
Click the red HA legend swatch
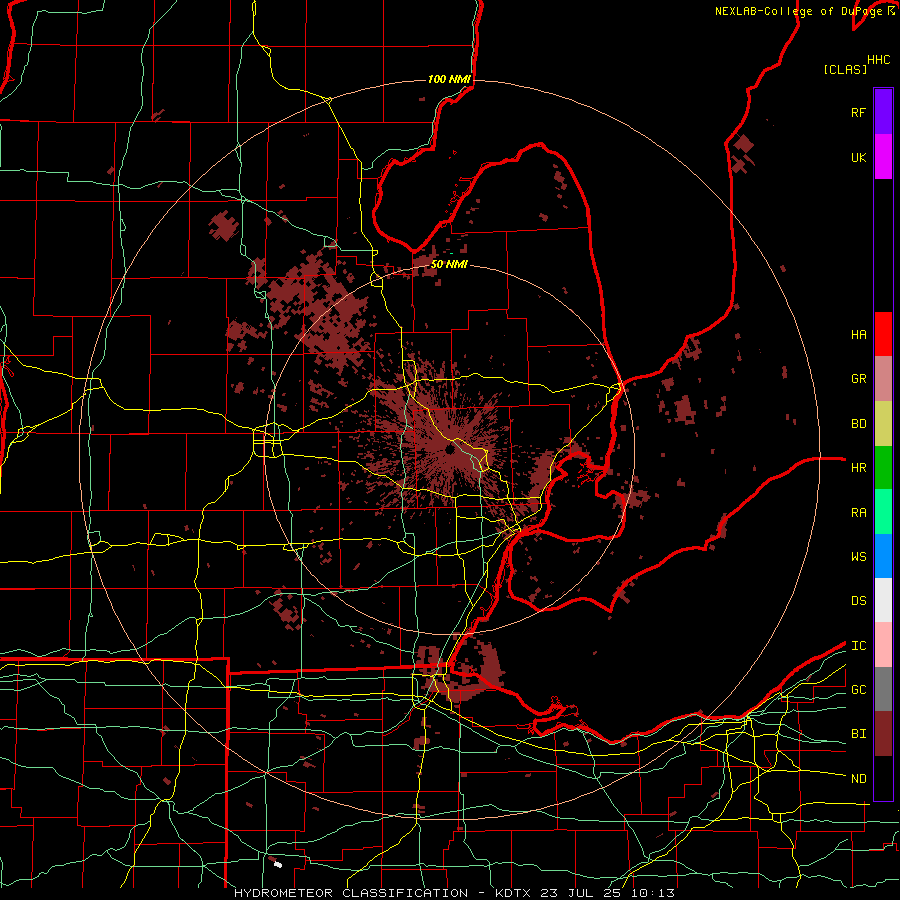[x=883, y=334]
